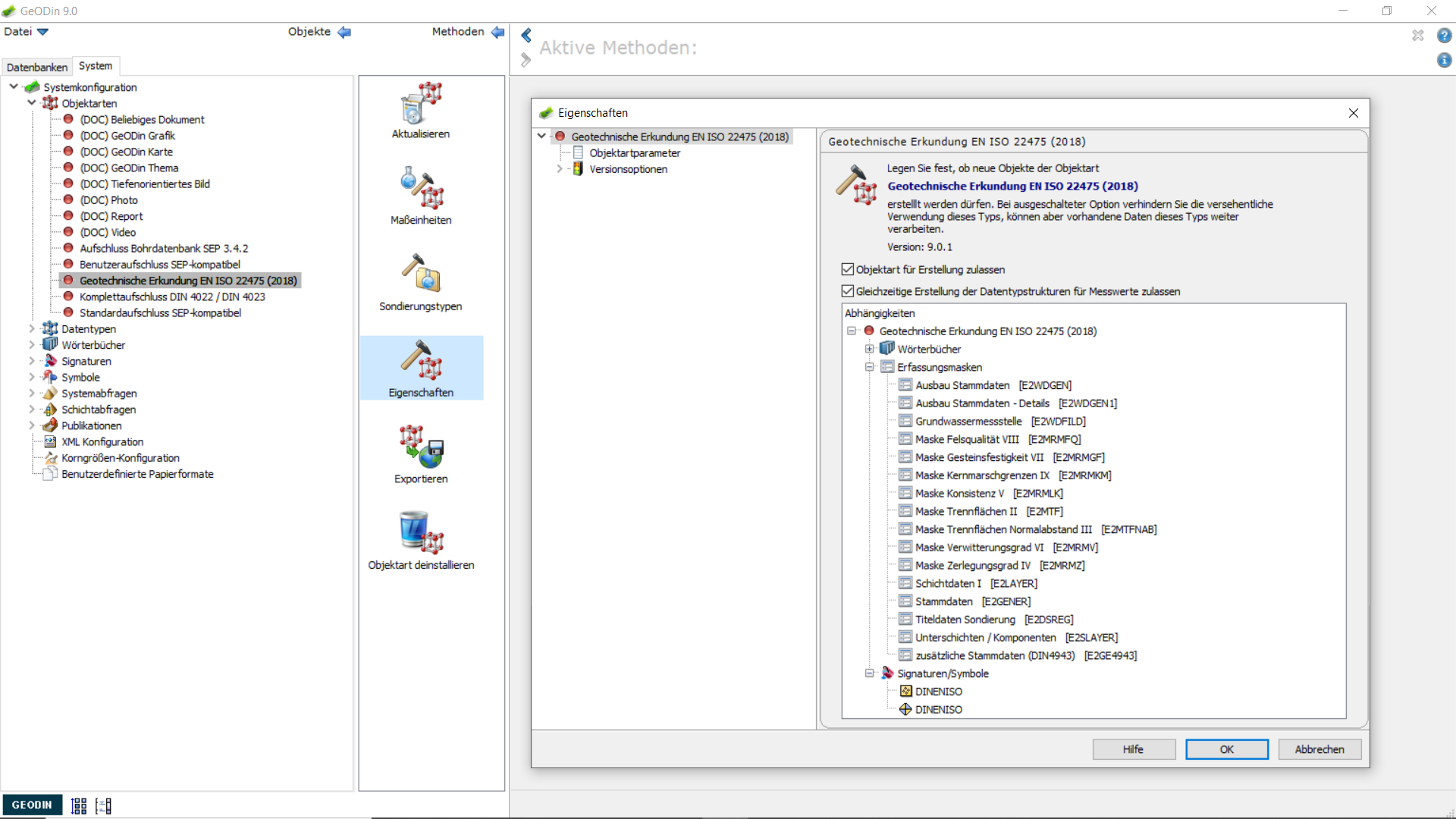Expand the Symbole tree node
Image resolution: width=1456 pixels, height=819 pixels.
pos(32,377)
